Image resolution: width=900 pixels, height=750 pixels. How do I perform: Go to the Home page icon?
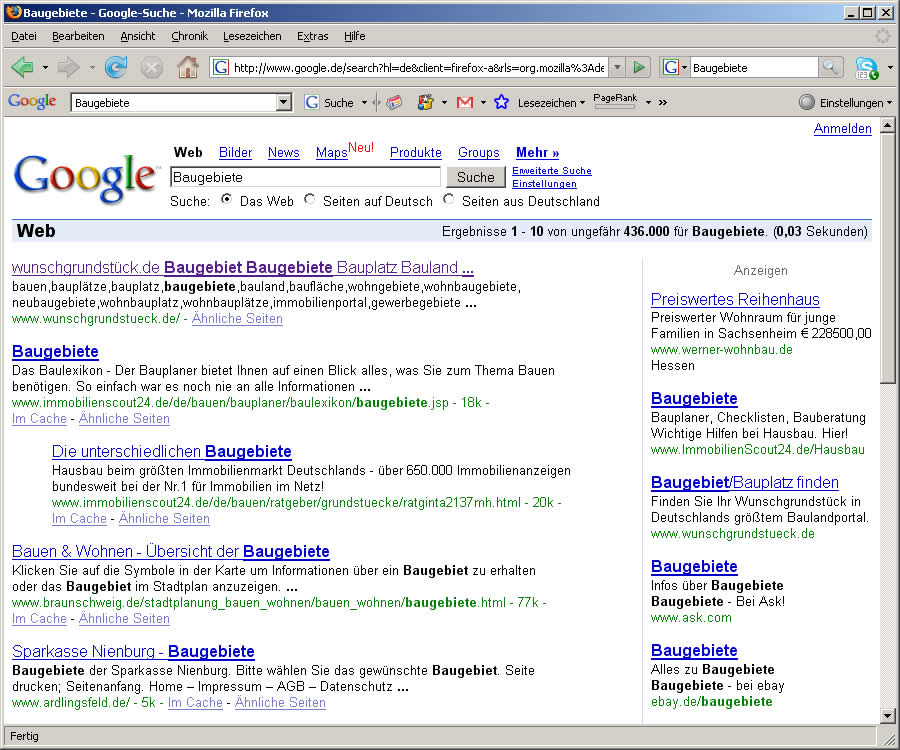coord(188,68)
